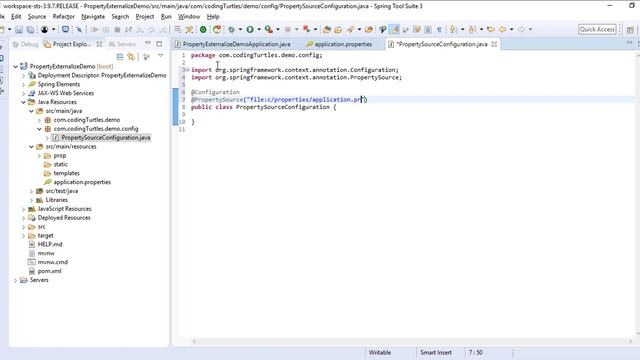Image resolution: width=640 pixels, height=360 pixels.
Task: Close the PropertySourceConfiguration.java editor tab
Action: point(494,44)
